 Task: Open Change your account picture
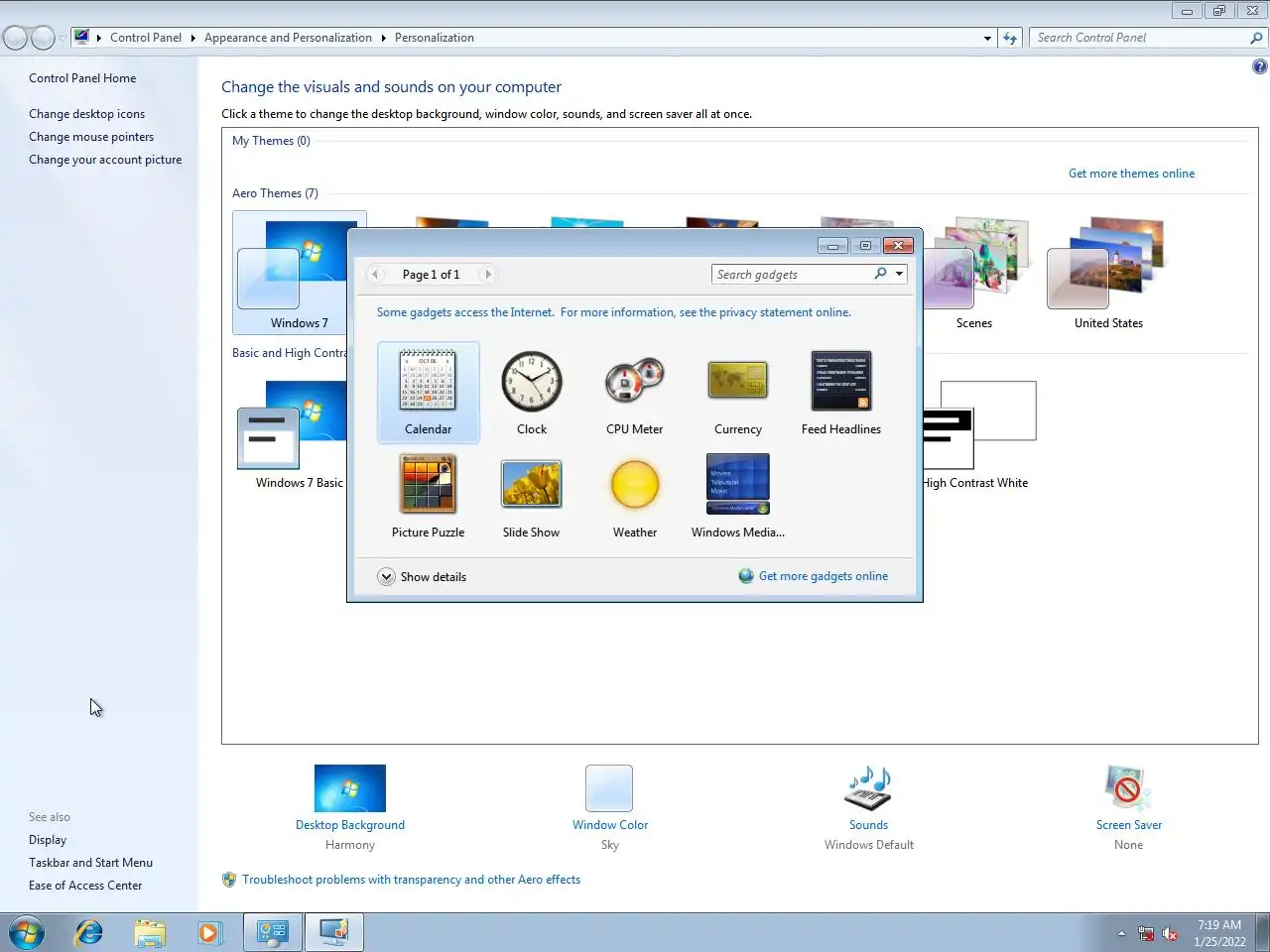pyautogui.click(x=105, y=160)
